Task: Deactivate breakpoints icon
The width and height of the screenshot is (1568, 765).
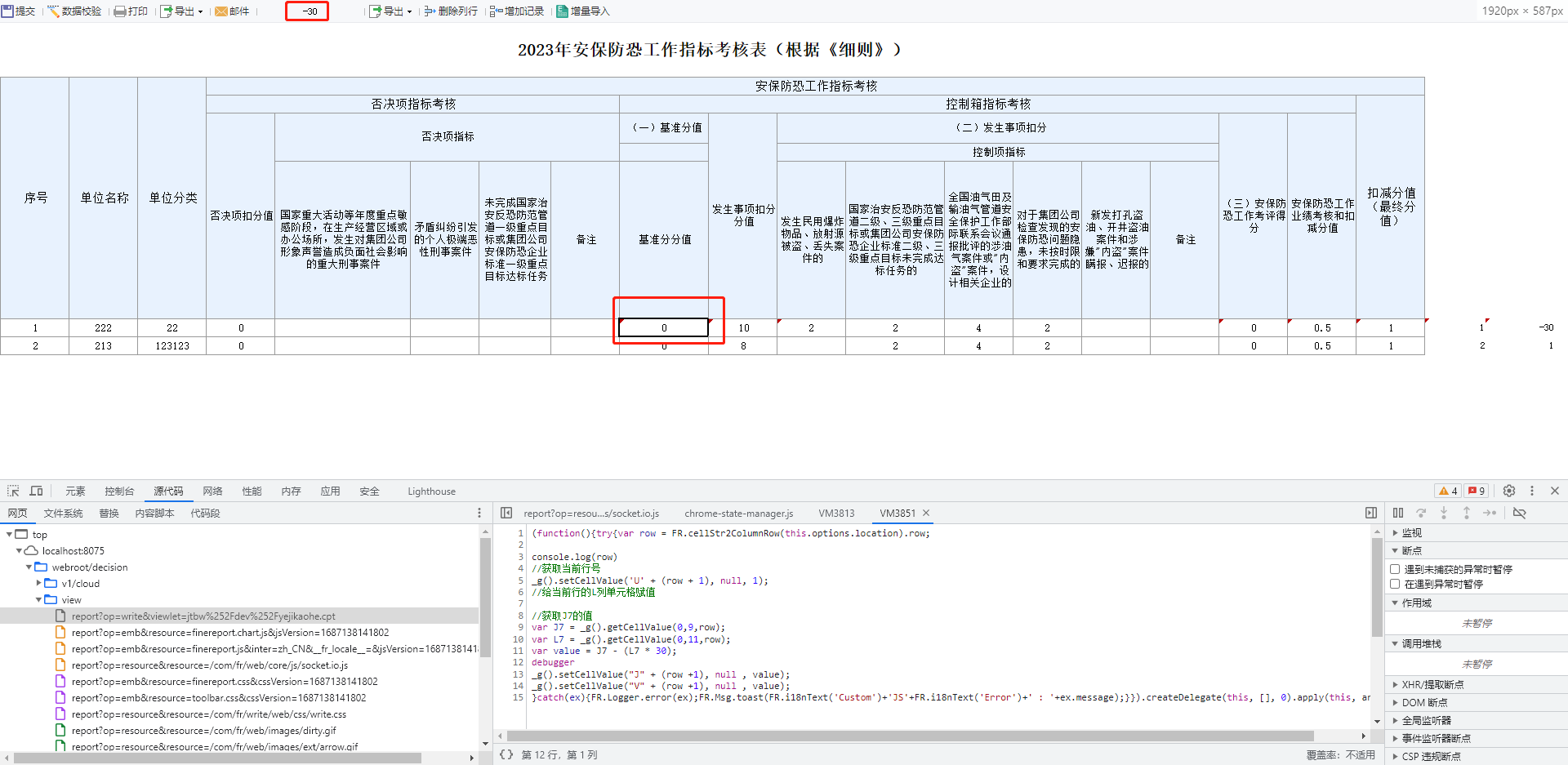Action: [x=1519, y=513]
